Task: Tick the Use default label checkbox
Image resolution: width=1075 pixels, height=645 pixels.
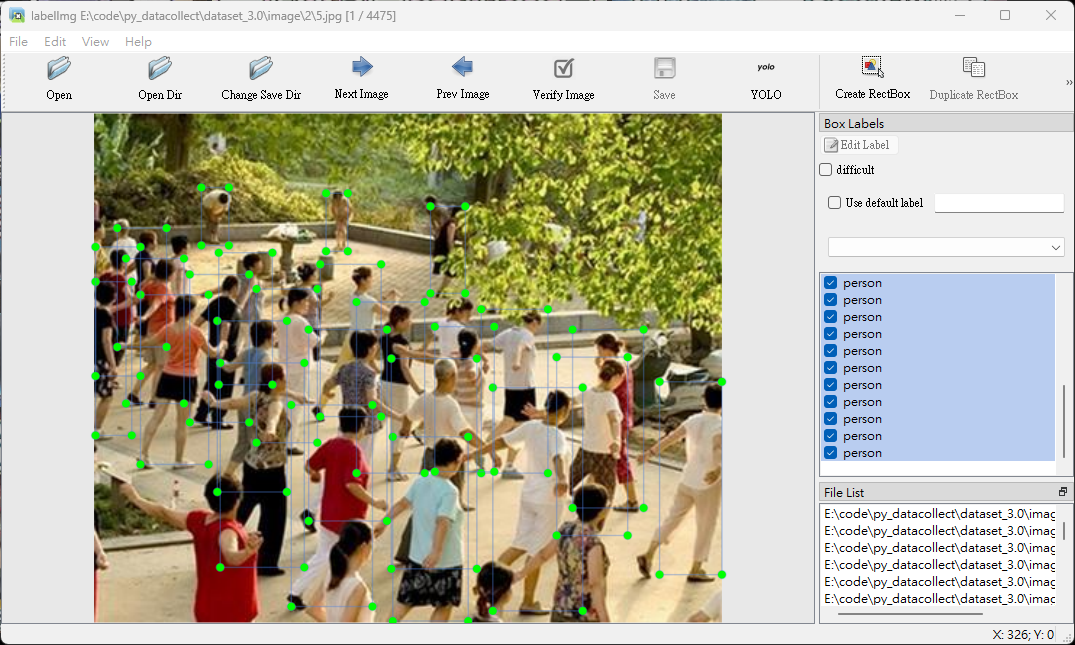Action: [x=835, y=203]
